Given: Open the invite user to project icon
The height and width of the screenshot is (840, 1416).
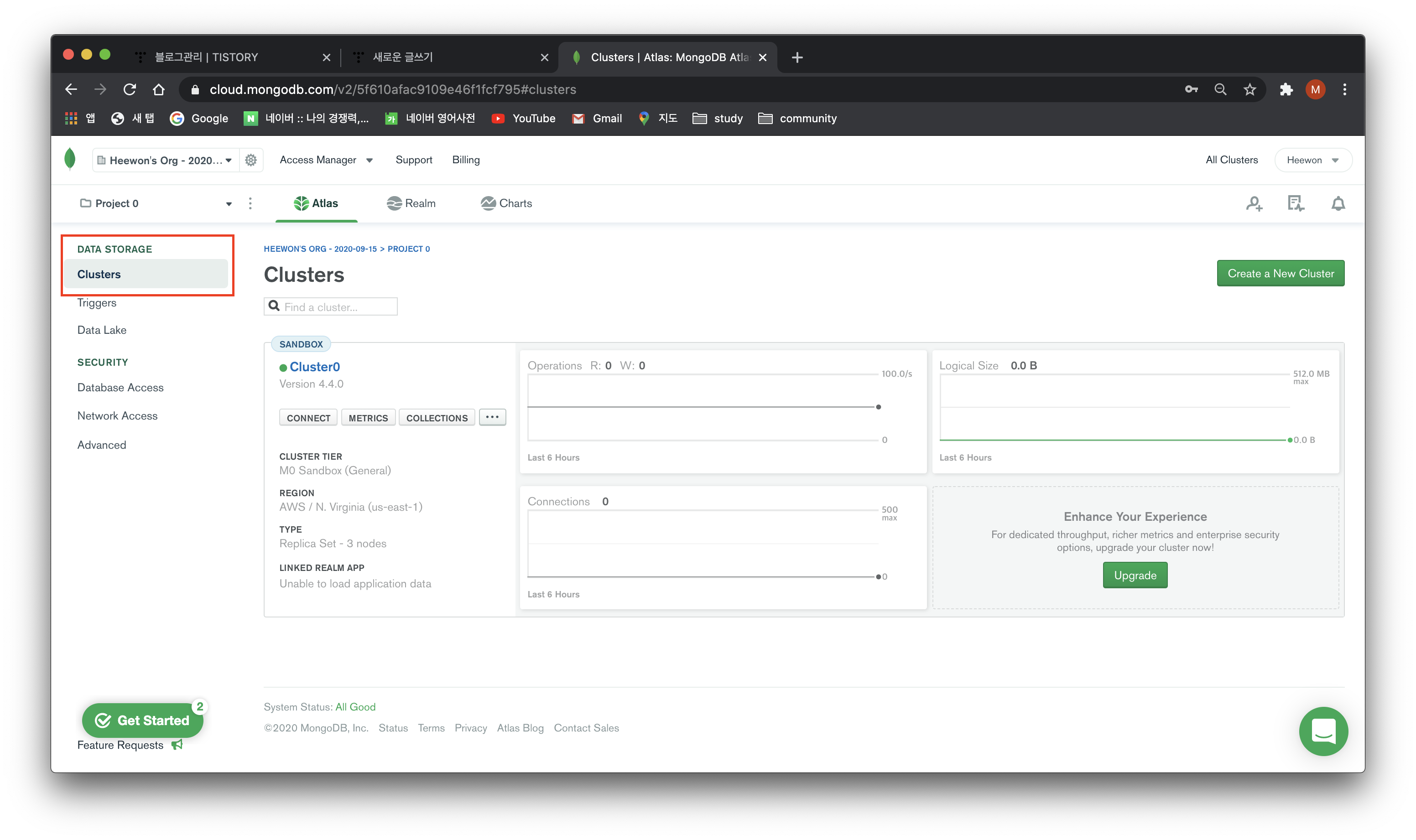Looking at the screenshot, I should (1254, 204).
